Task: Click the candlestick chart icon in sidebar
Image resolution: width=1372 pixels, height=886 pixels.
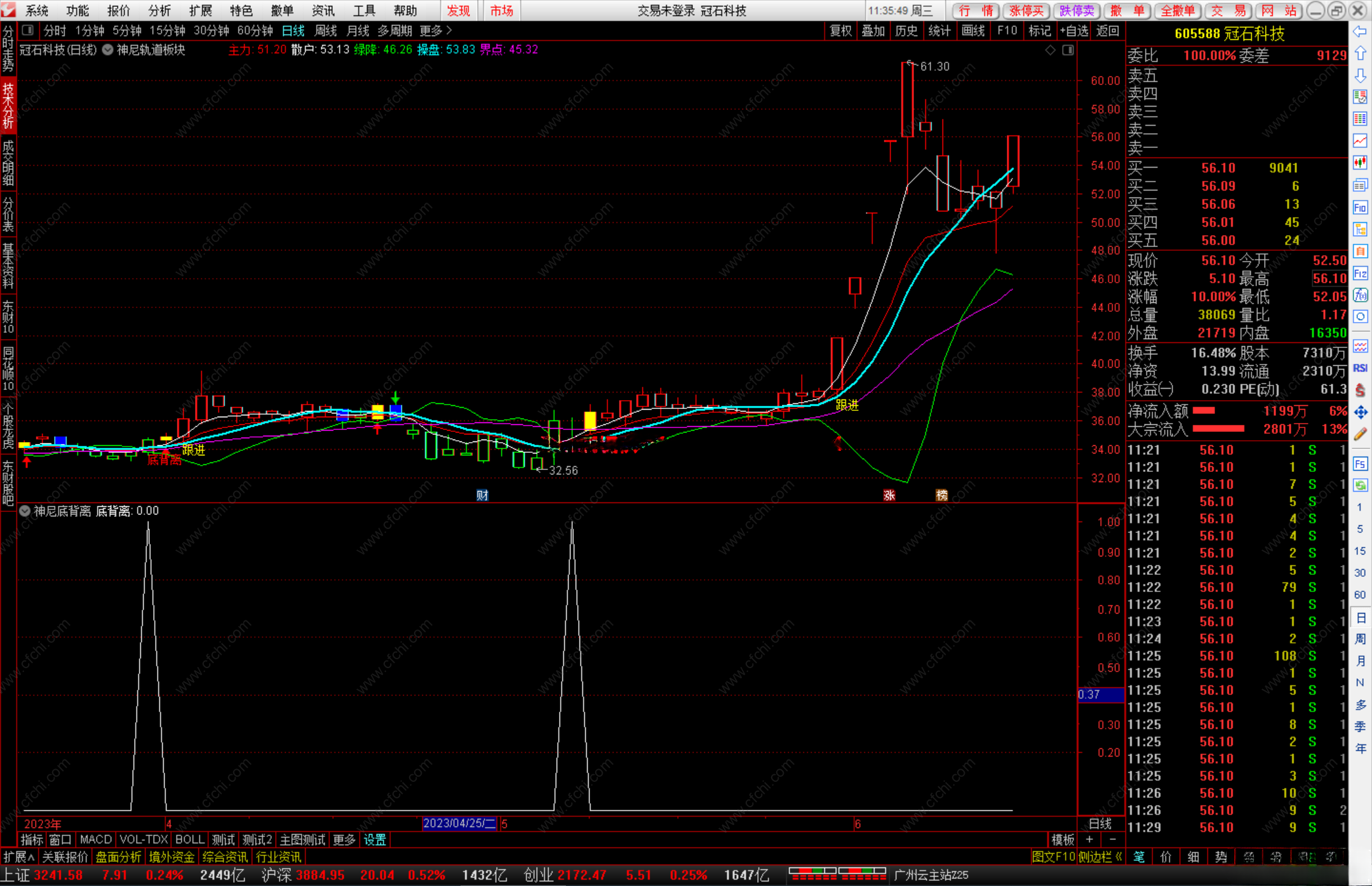Action: pyautogui.click(x=1360, y=163)
